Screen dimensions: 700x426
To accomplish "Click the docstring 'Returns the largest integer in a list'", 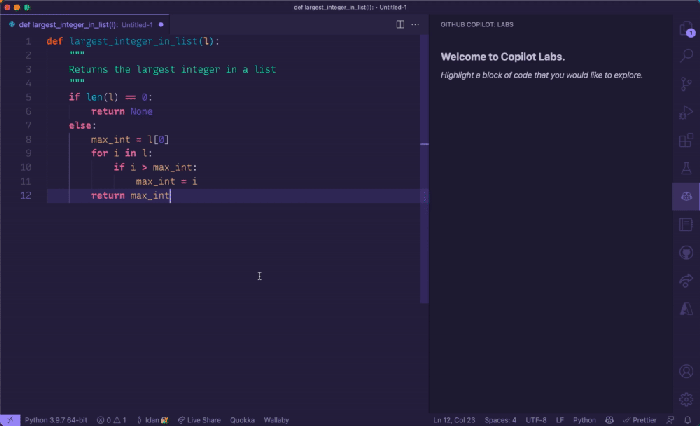I will tap(172, 70).
